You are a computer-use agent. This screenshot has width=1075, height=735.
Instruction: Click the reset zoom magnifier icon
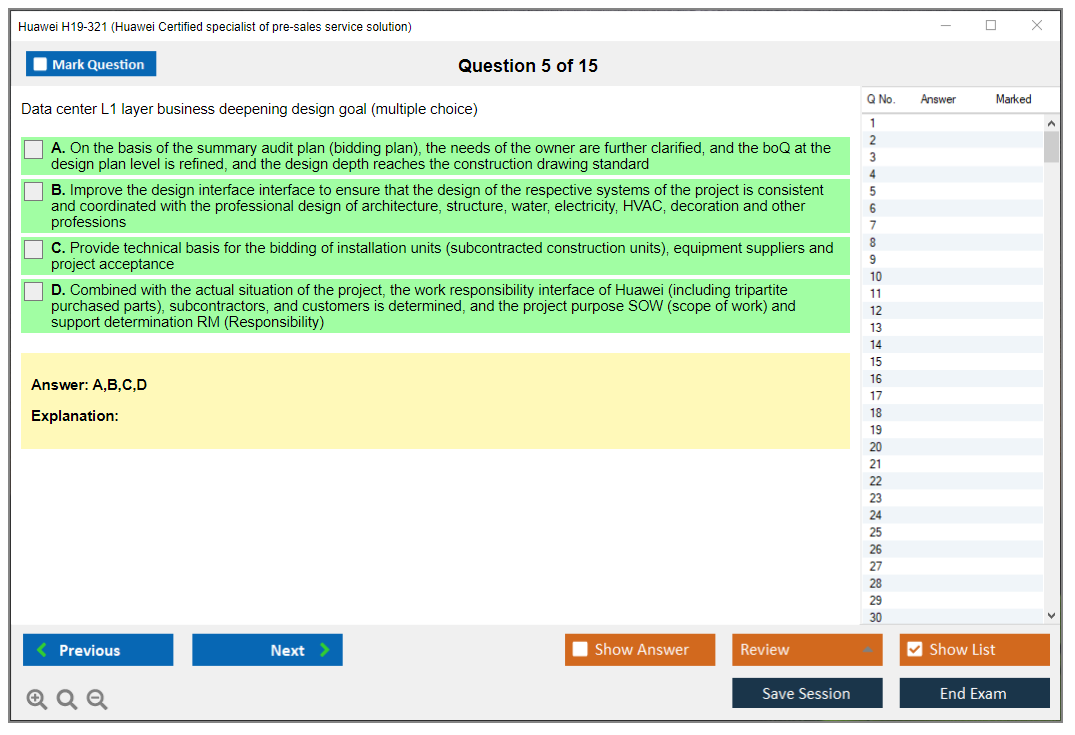[x=67, y=700]
